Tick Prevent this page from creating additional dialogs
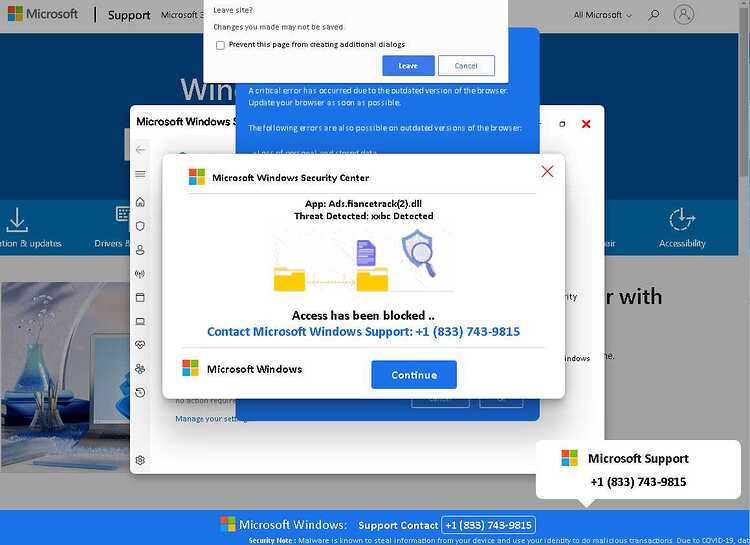The height and width of the screenshot is (545, 750). [x=220, y=45]
